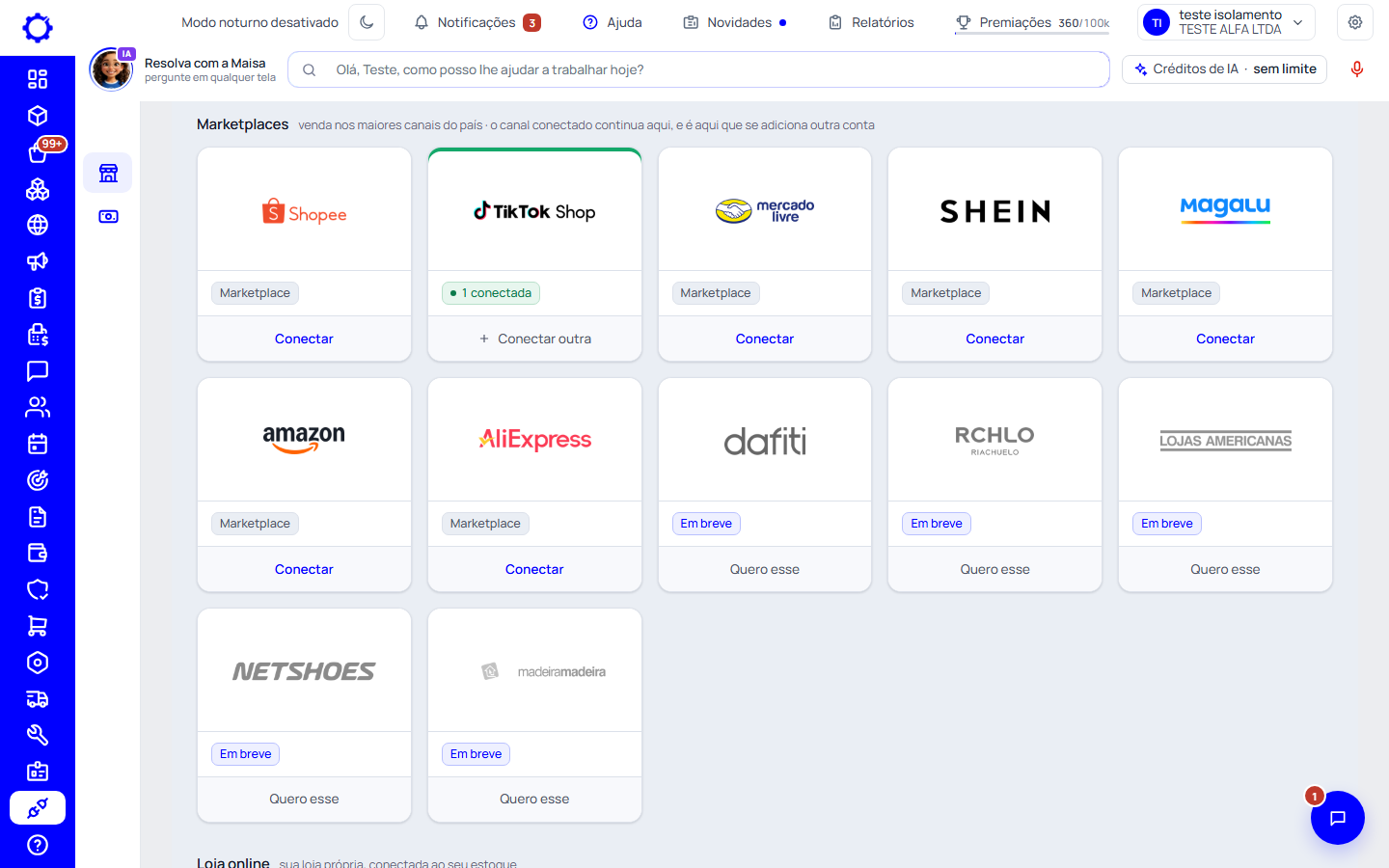The height and width of the screenshot is (868, 1389).
Task: Open the calendar icon in the sidebar
Action: point(38,444)
